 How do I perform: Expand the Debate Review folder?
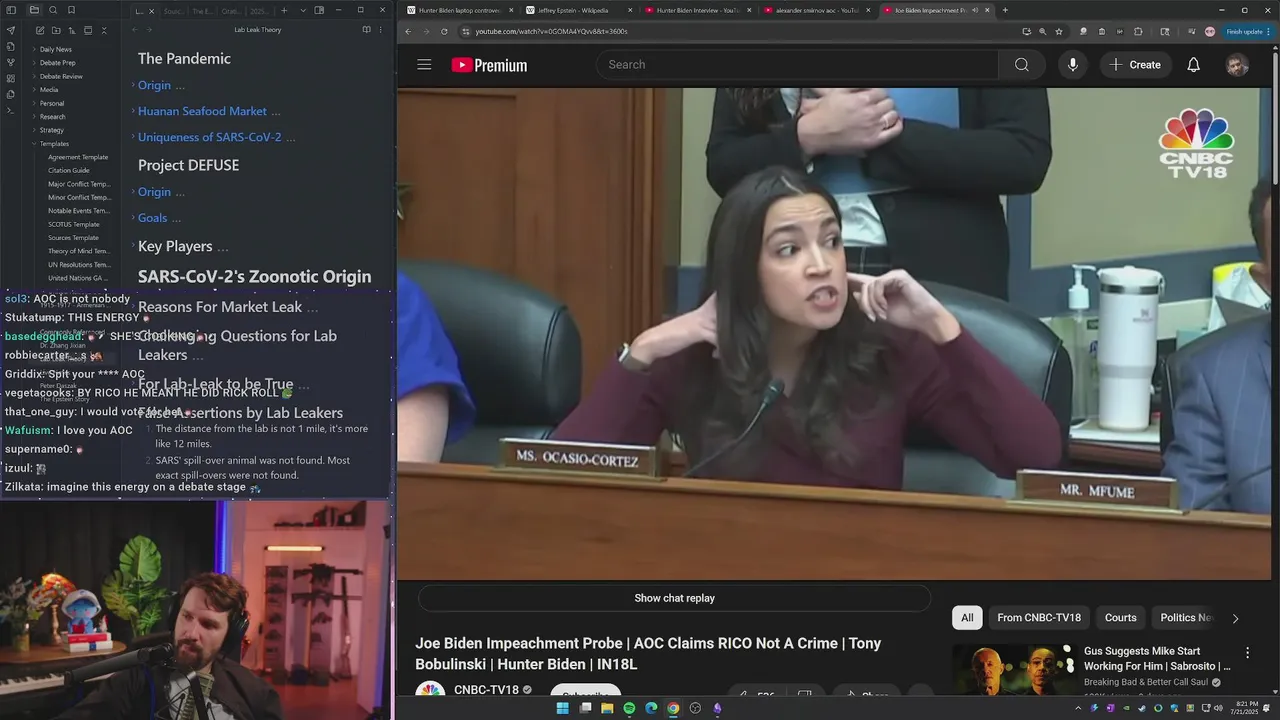point(61,76)
